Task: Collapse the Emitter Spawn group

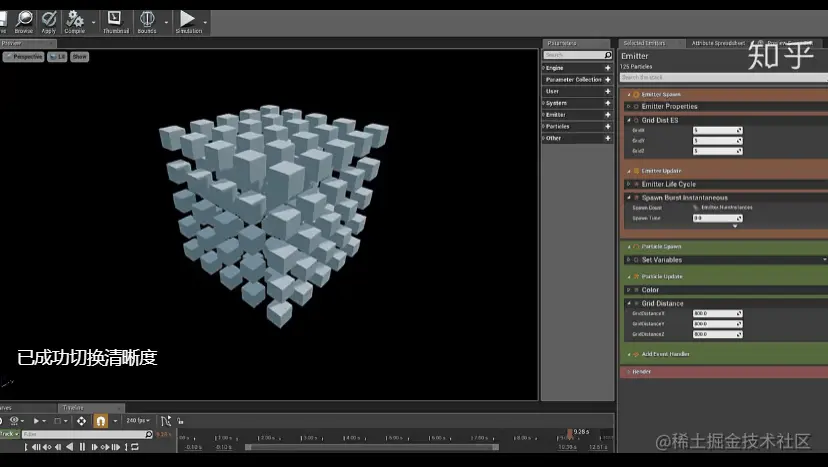Action: pos(628,95)
